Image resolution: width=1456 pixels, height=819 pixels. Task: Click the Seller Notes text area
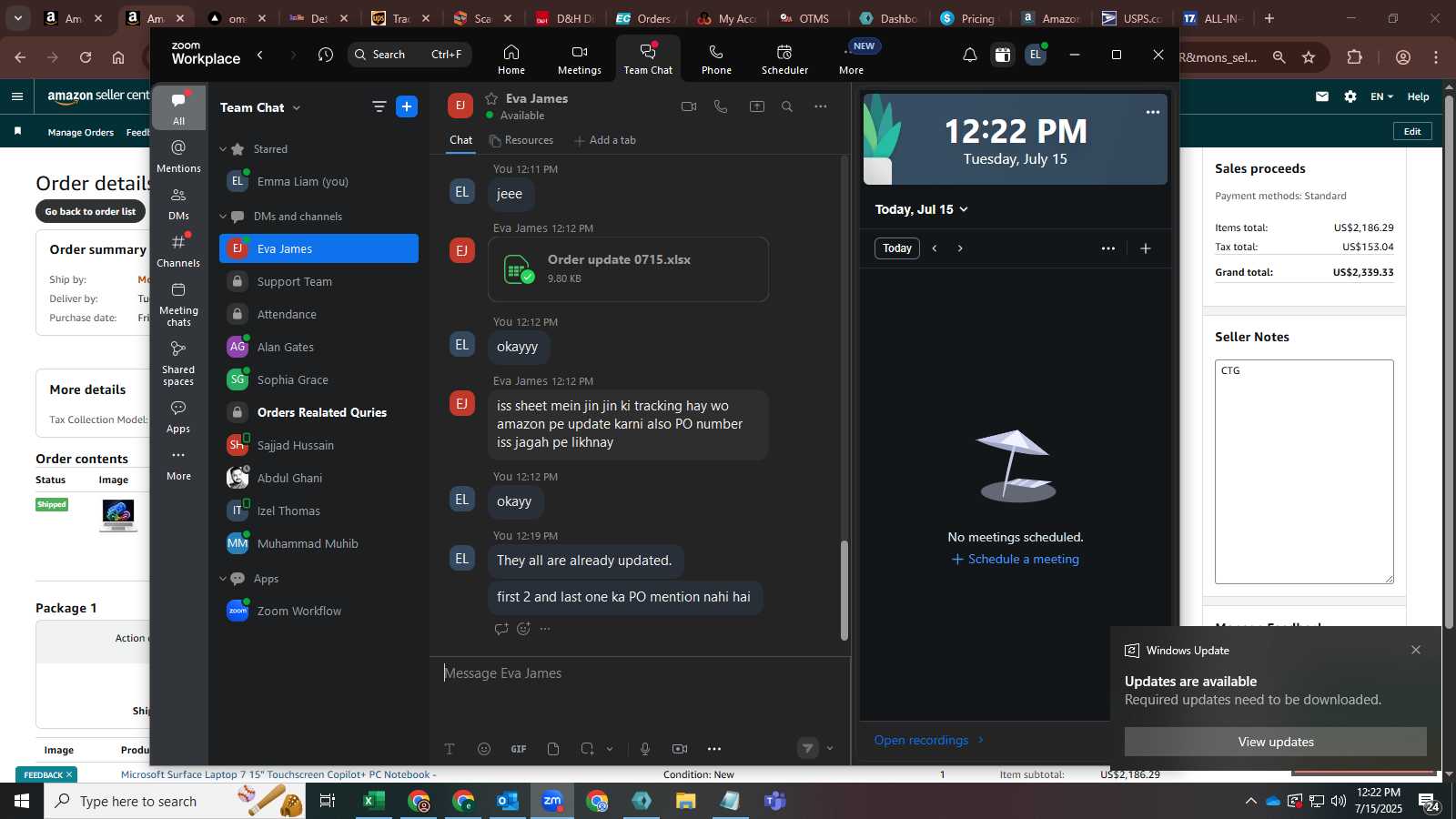coord(1304,471)
